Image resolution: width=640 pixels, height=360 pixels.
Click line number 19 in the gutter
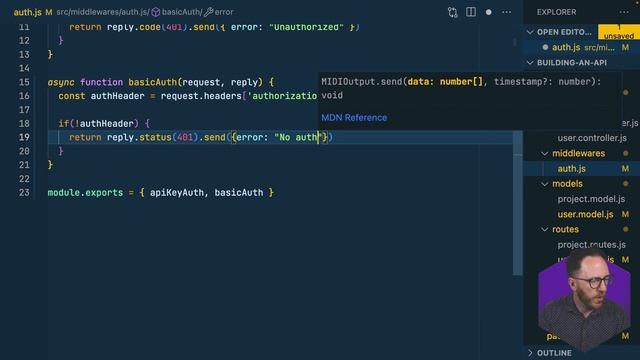[x=24, y=137]
